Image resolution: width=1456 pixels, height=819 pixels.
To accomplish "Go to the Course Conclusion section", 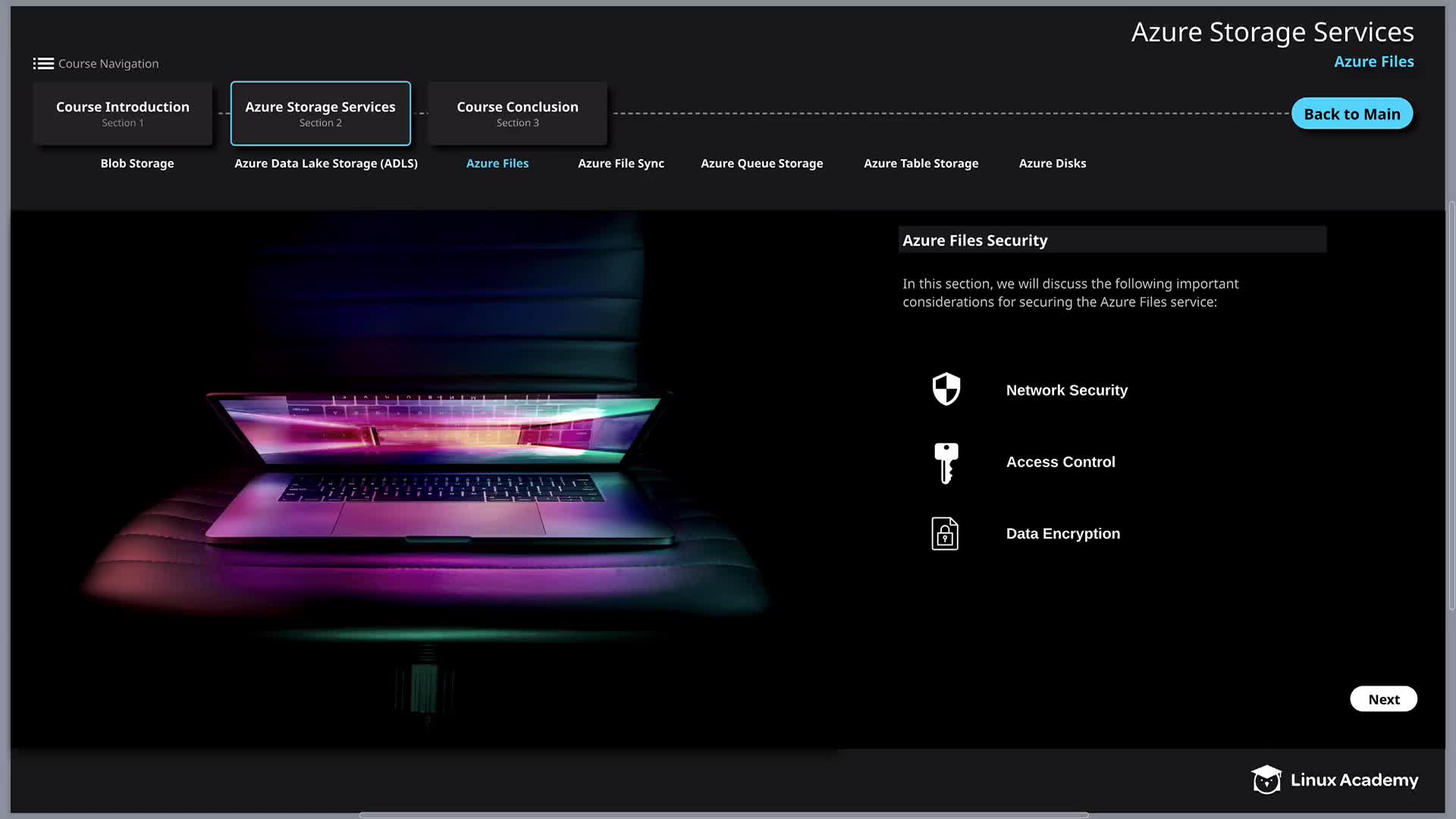I will tap(517, 114).
